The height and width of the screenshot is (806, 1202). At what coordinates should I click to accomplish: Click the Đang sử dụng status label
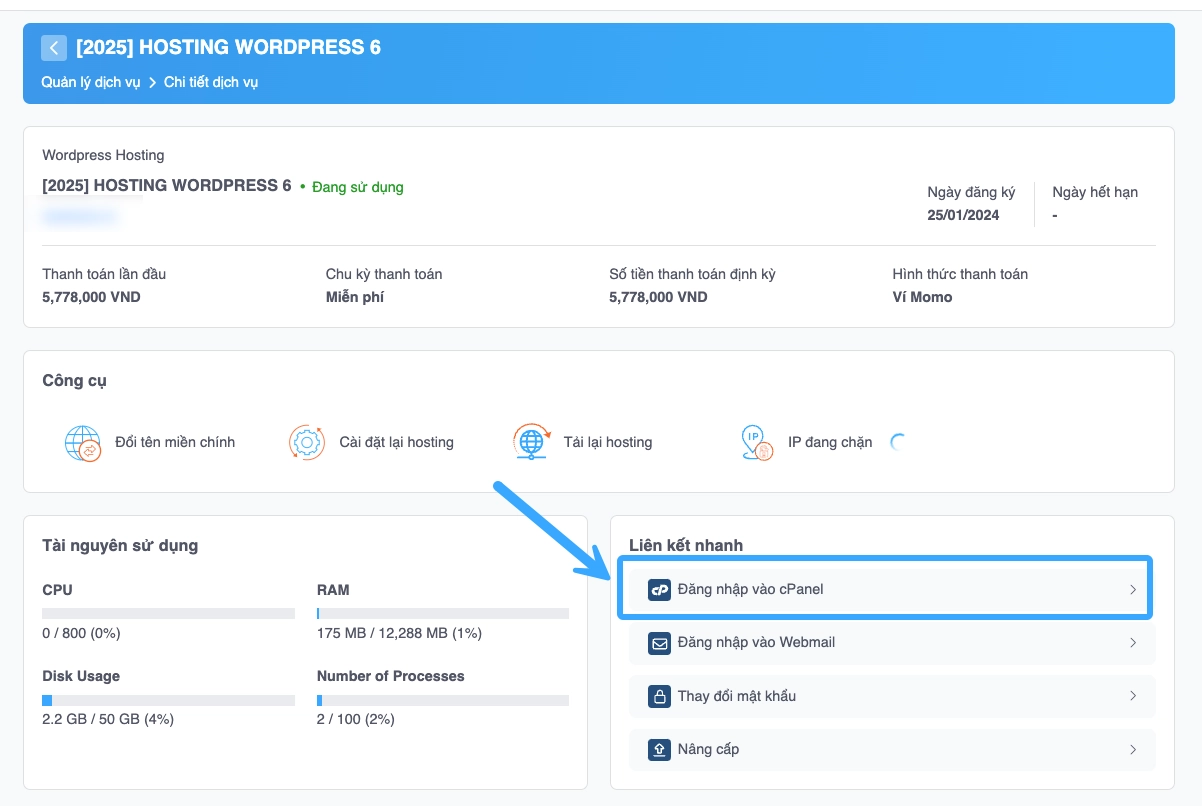pos(357,186)
